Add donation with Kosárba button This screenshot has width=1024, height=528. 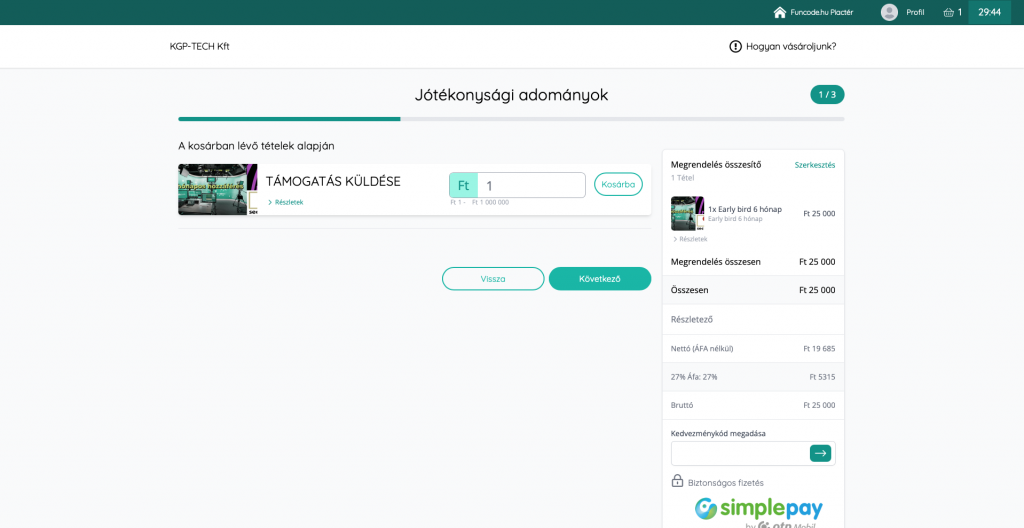point(618,184)
